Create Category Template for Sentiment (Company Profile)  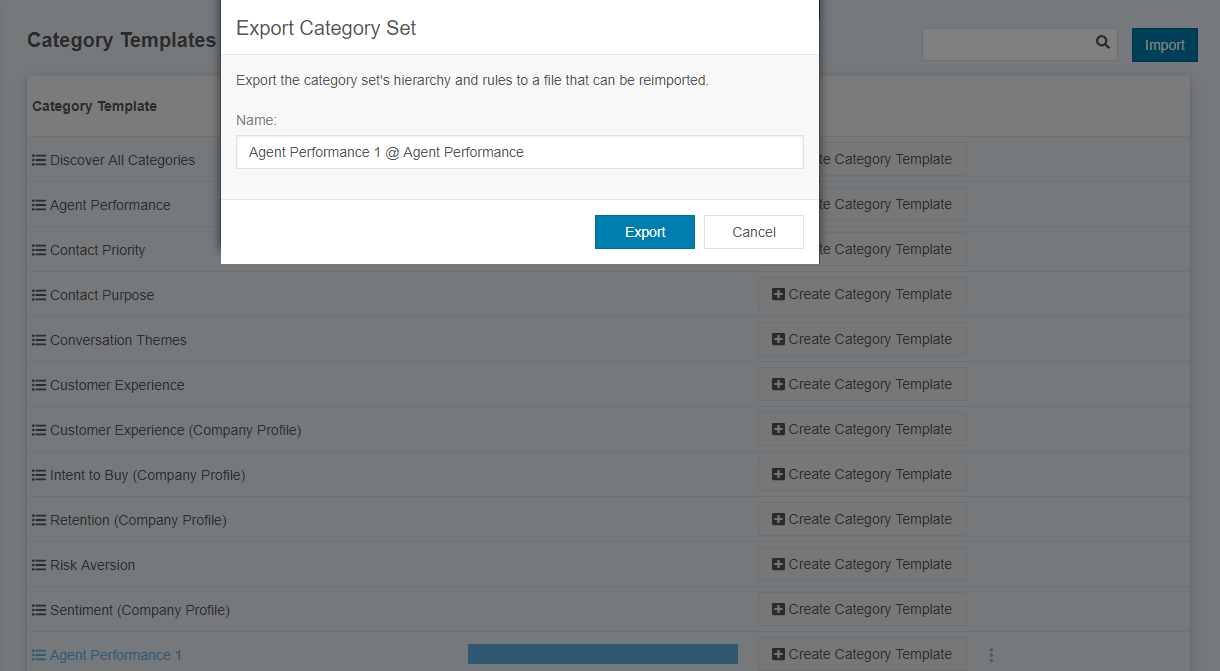click(862, 609)
